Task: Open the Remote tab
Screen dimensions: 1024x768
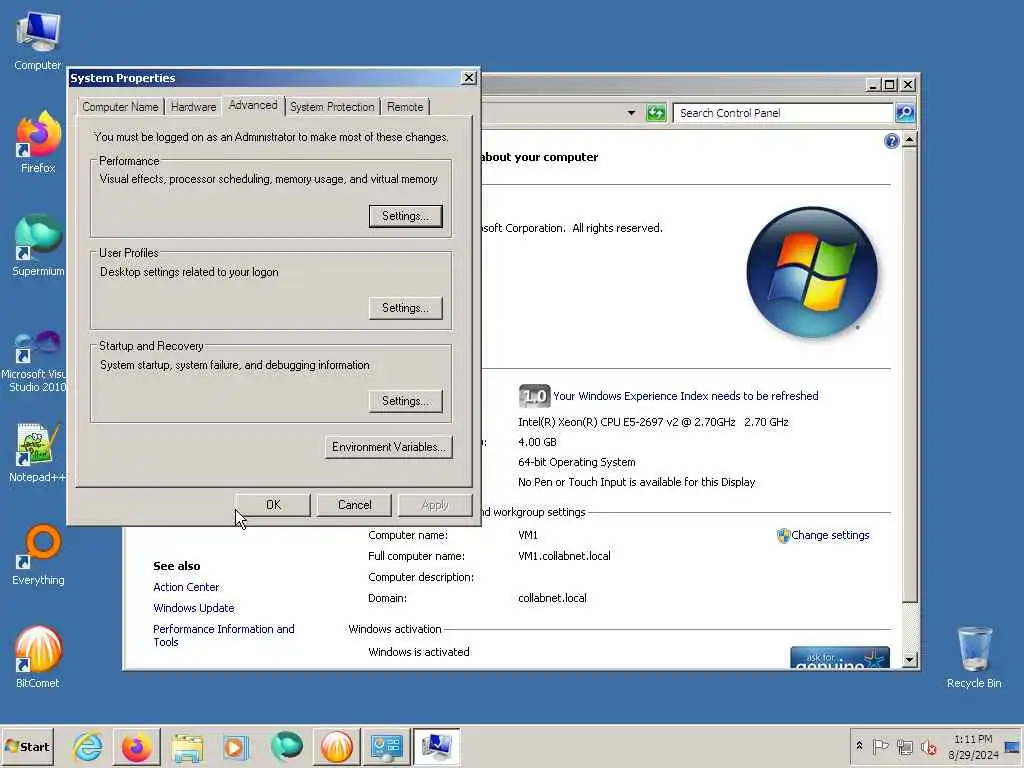Action: [x=405, y=106]
